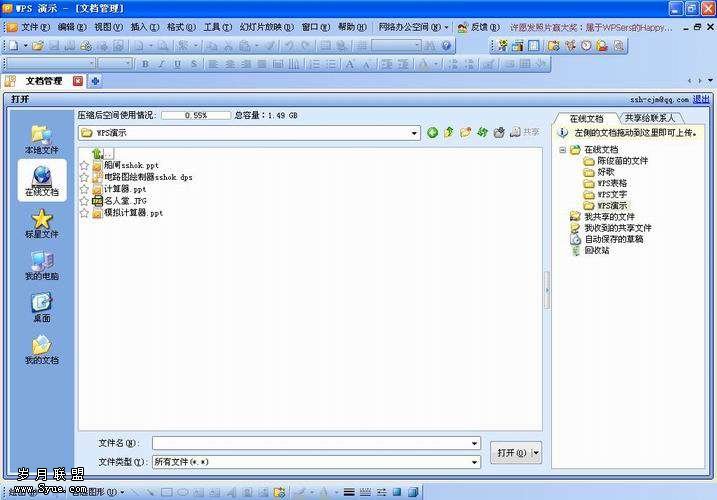
Task: Toggle underline formatting
Action: pyautogui.click(x=177, y=64)
